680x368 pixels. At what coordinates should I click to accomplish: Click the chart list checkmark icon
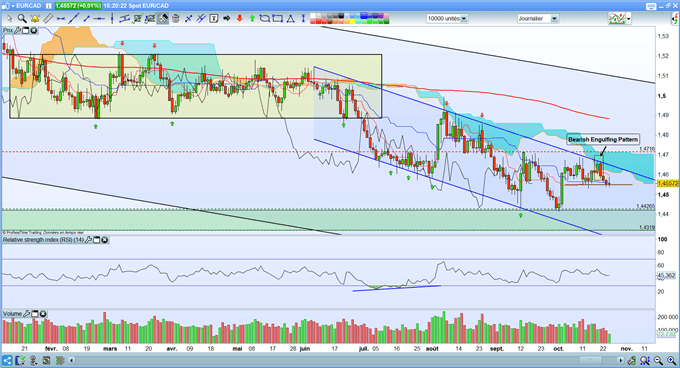pyautogui.click(x=20, y=360)
